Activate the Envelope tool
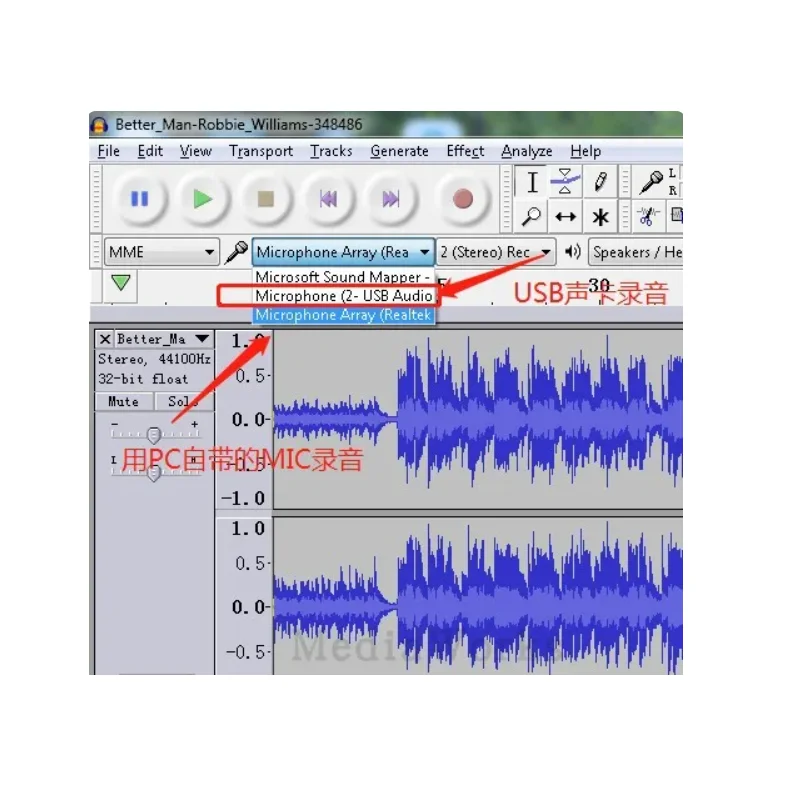 (x=565, y=181)
